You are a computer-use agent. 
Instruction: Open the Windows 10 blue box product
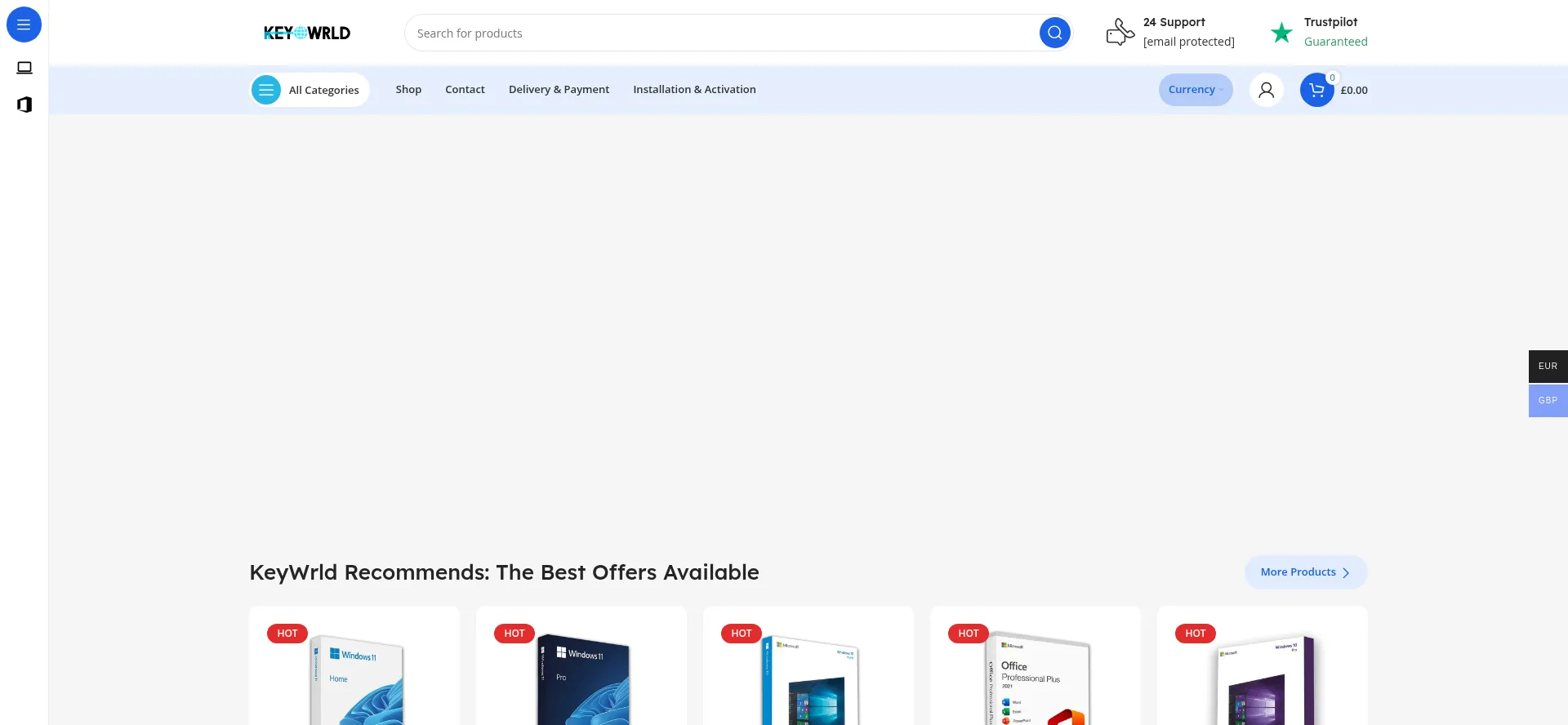(808, 681)
